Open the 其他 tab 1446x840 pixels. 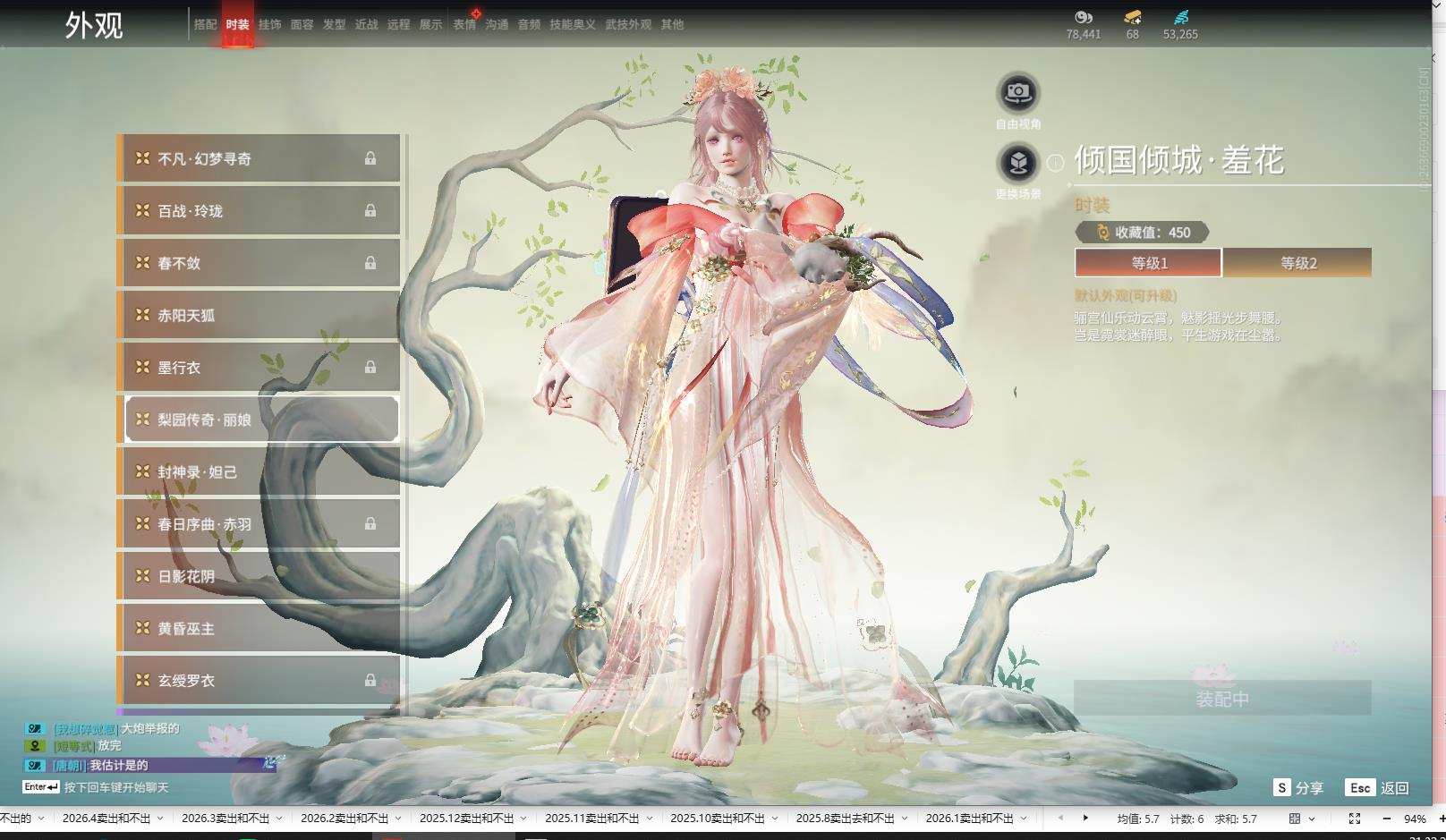[x=672, y=25]
